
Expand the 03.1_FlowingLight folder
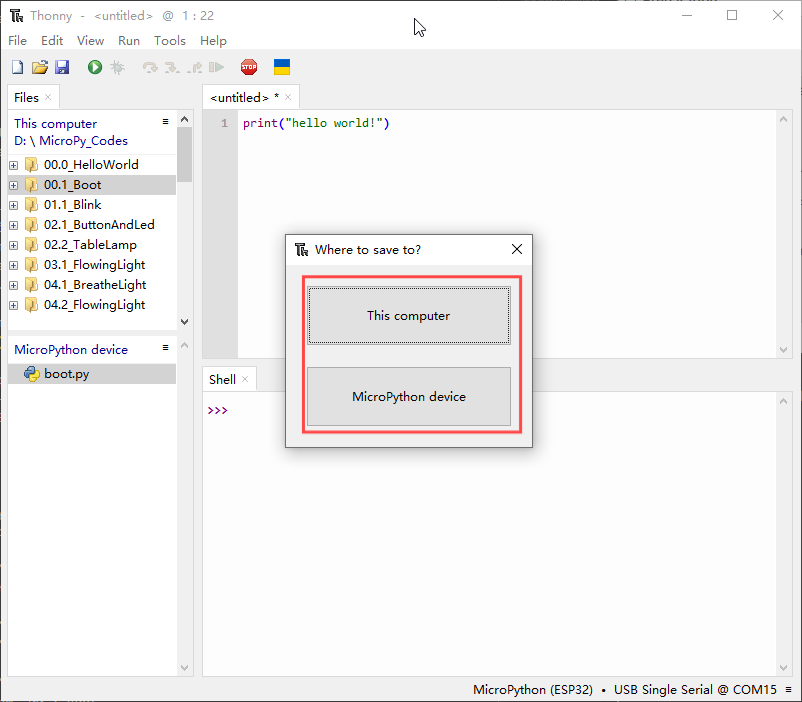14,265
